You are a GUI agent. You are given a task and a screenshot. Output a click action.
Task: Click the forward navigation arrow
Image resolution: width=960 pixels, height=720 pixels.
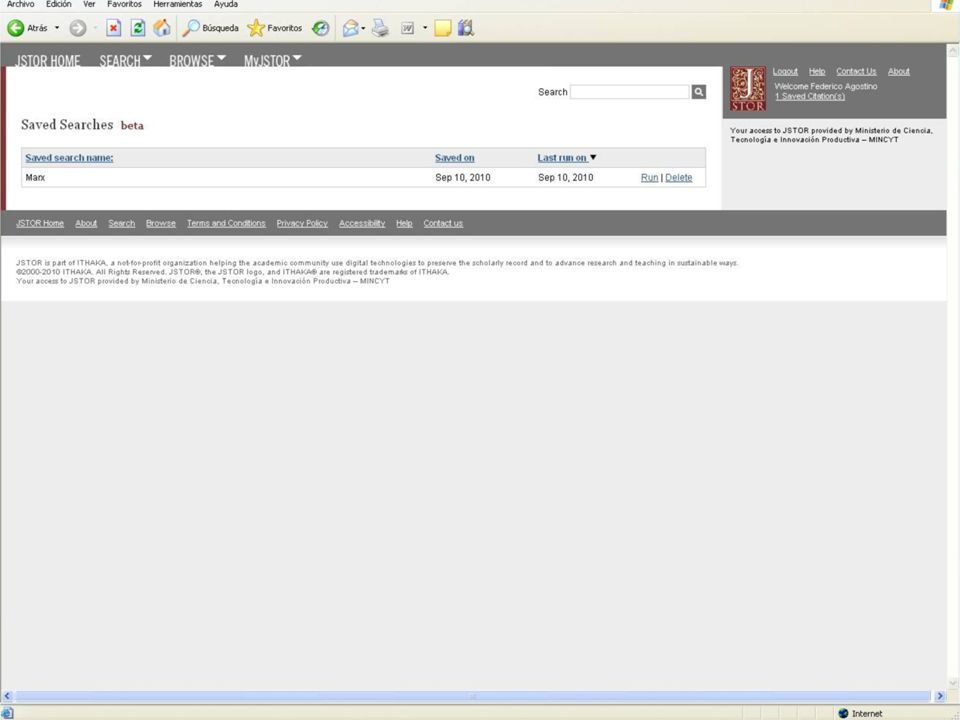(x=78, y=28)
